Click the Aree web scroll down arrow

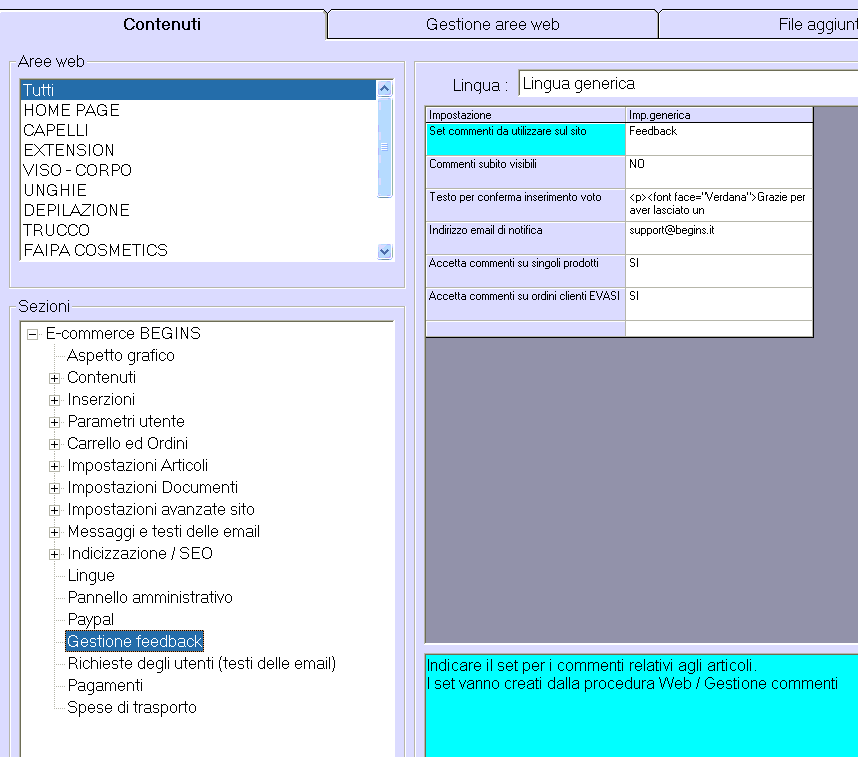385,252
